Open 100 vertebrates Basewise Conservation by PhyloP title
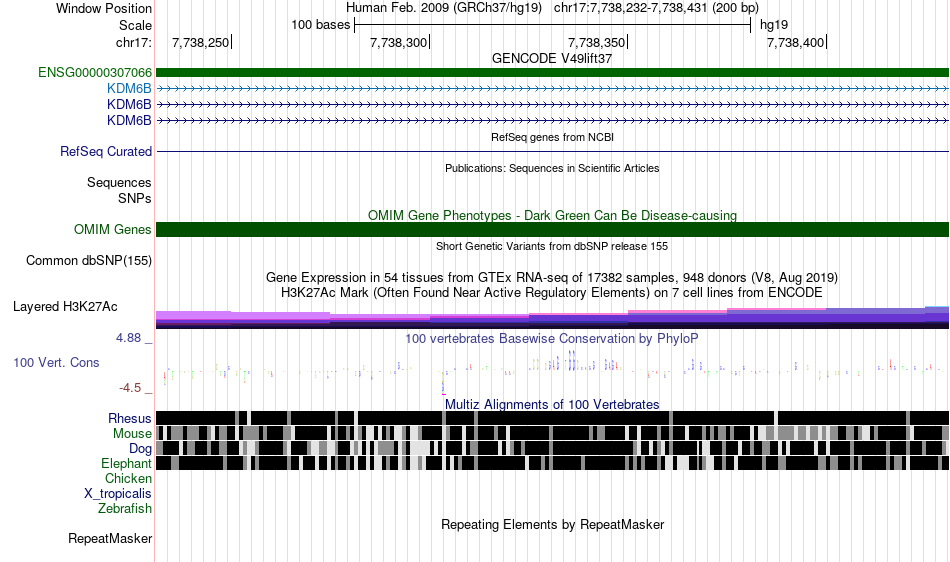This screenshot has width=950, height=562. [552, 339]
